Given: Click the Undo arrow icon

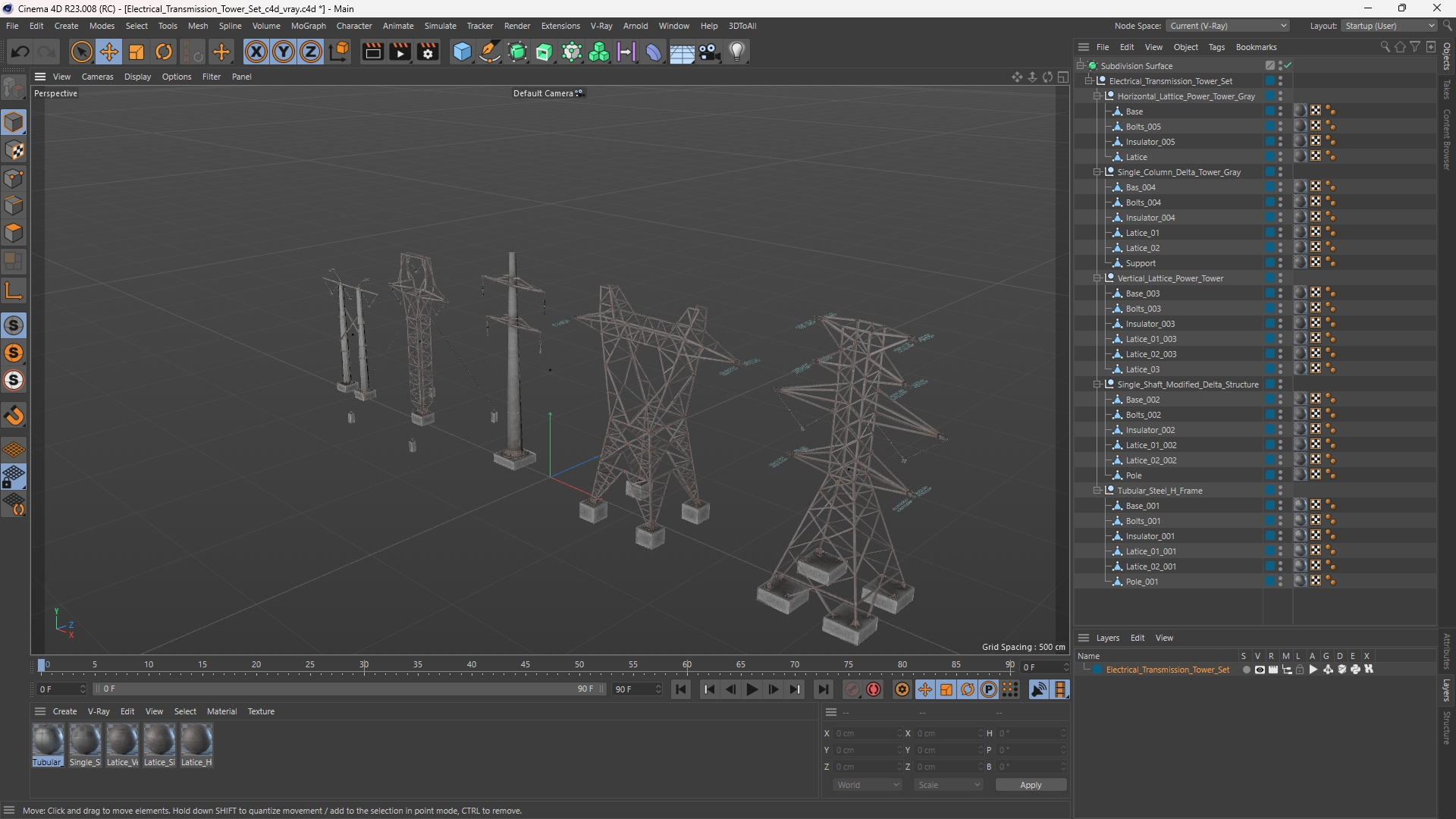Looking at the screenshot, I should (x=20, y=52).
